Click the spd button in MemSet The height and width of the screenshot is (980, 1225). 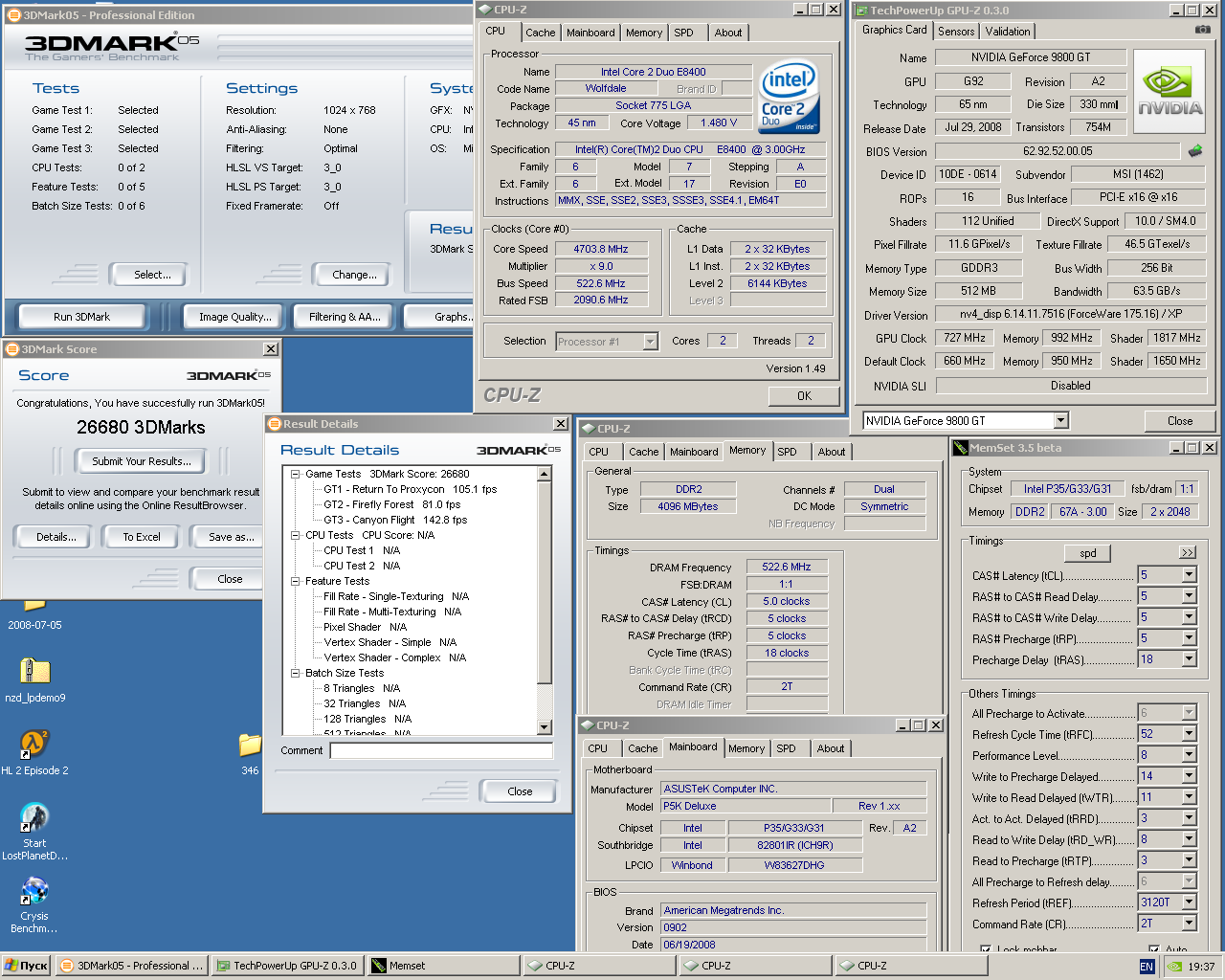tap(1088, 553)
